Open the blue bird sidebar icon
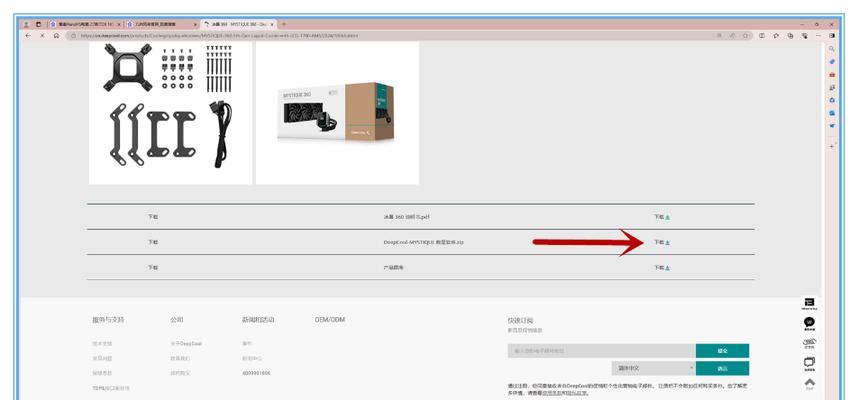 click(x=832, y=125)
